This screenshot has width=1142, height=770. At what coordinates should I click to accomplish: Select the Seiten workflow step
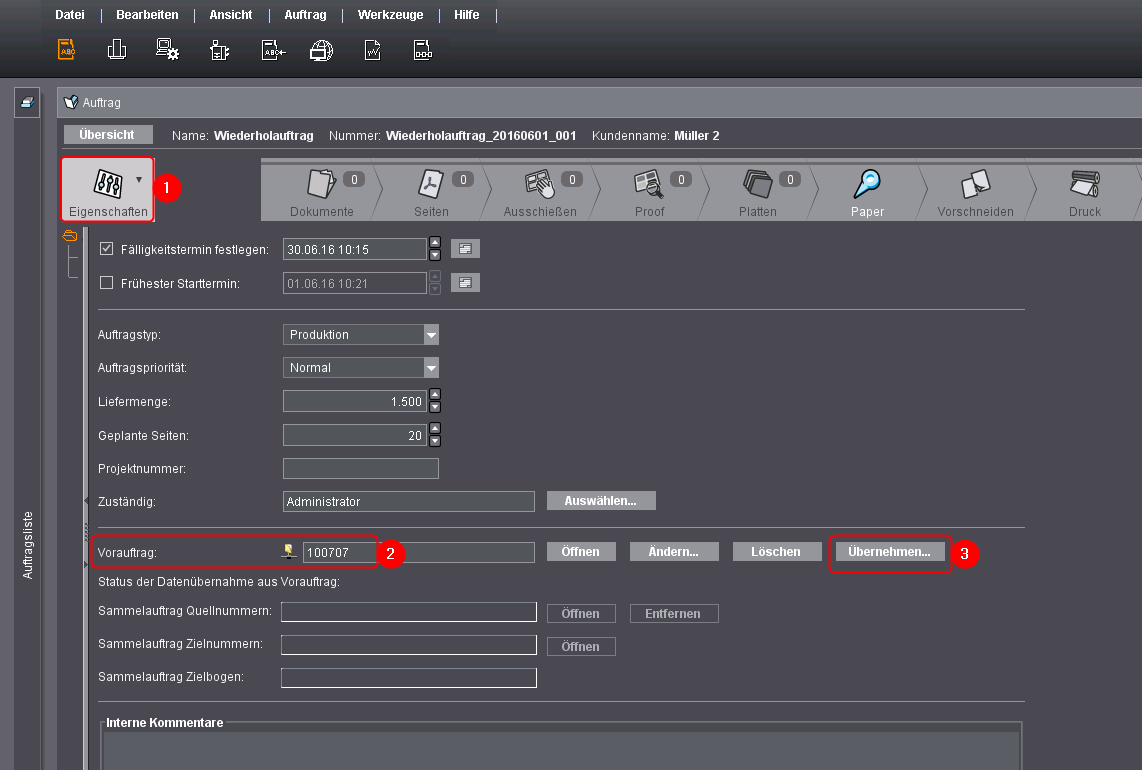click(431, 192)
